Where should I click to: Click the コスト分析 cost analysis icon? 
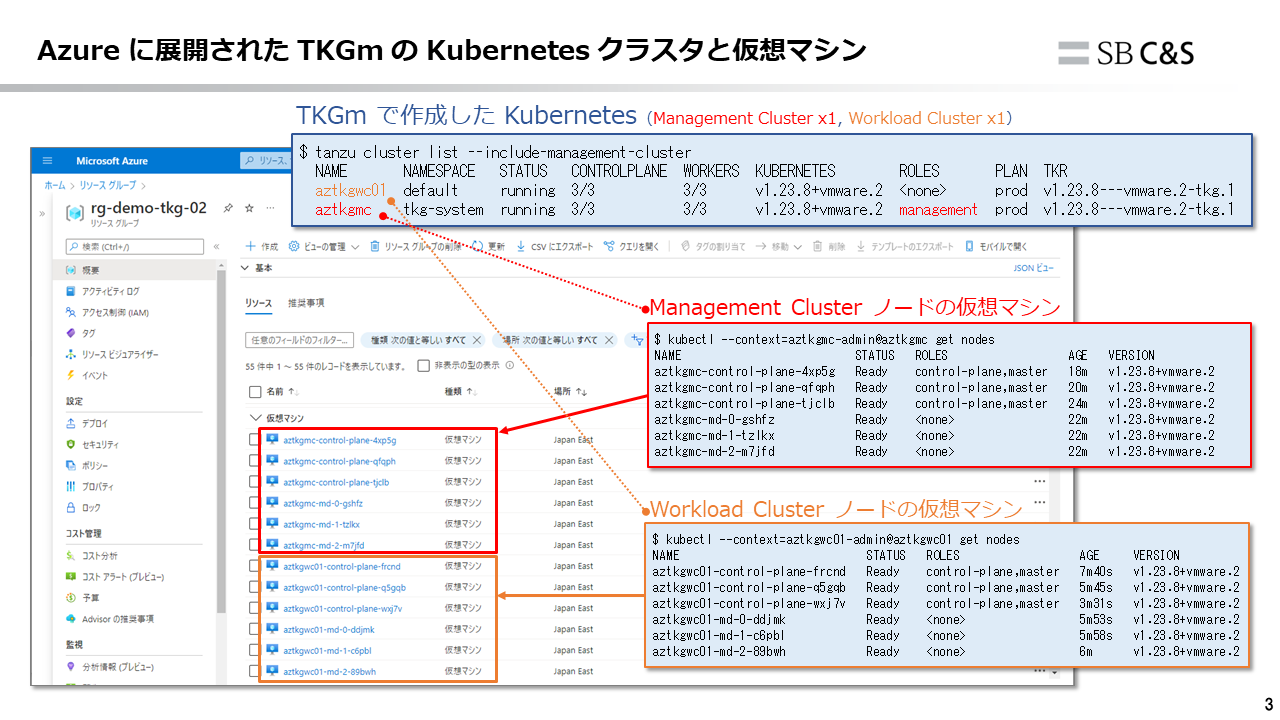(71, 555)
